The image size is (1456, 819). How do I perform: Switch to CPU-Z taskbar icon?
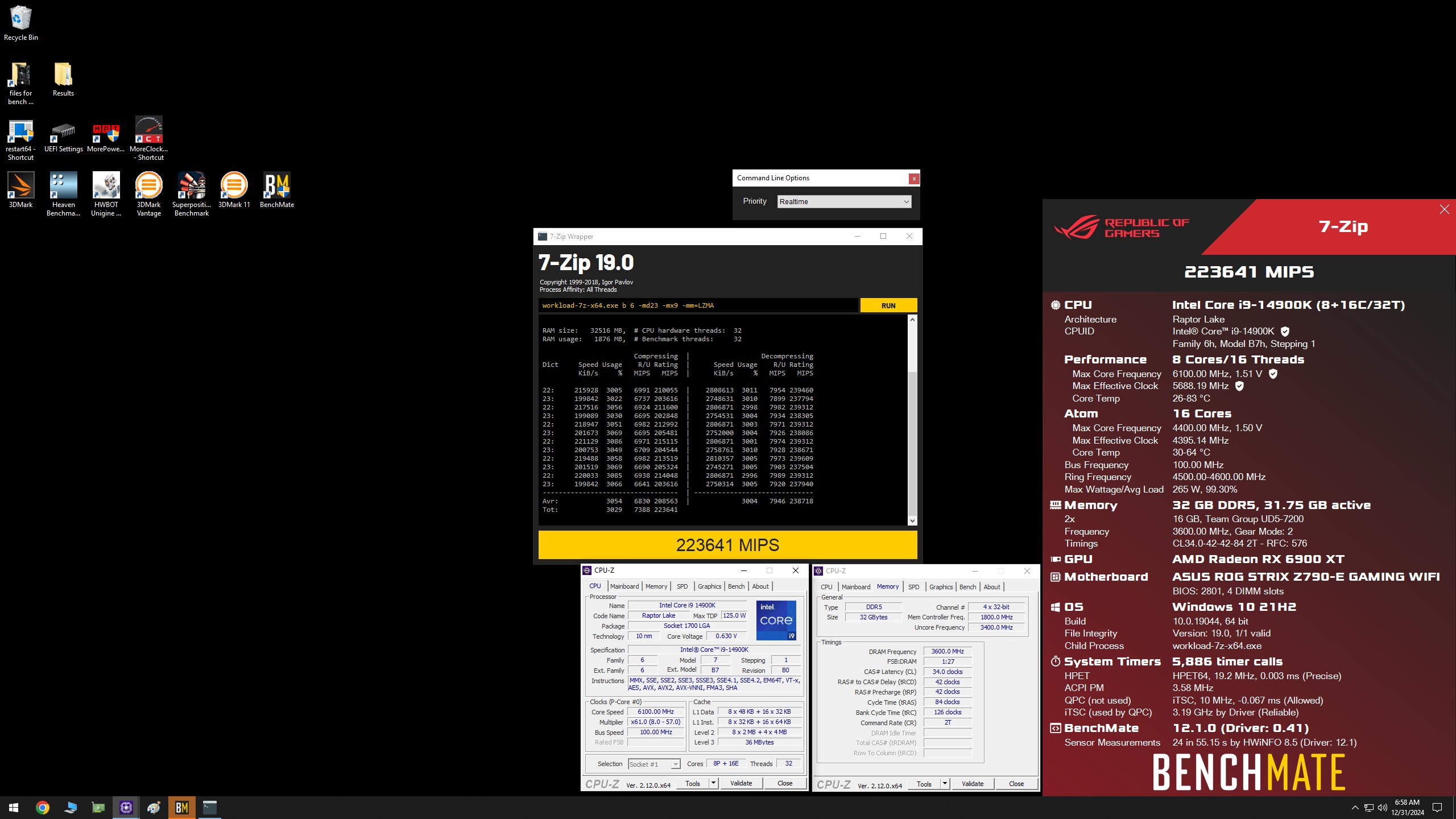coord(126,807)
